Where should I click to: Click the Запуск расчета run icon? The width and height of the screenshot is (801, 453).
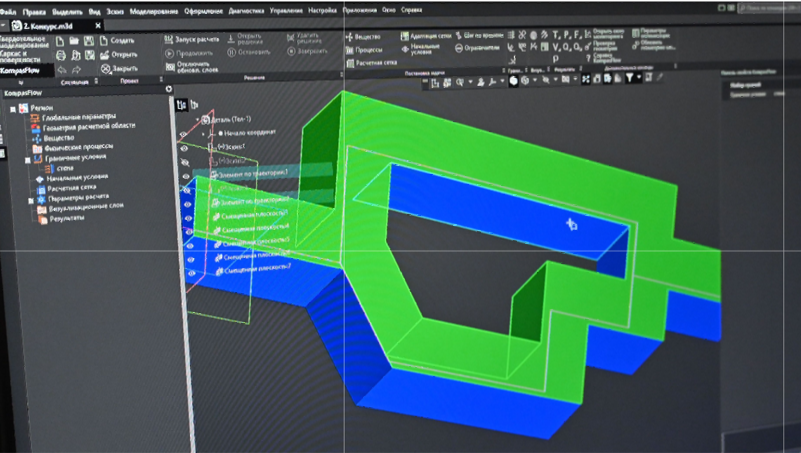click(x=169, y=38)
